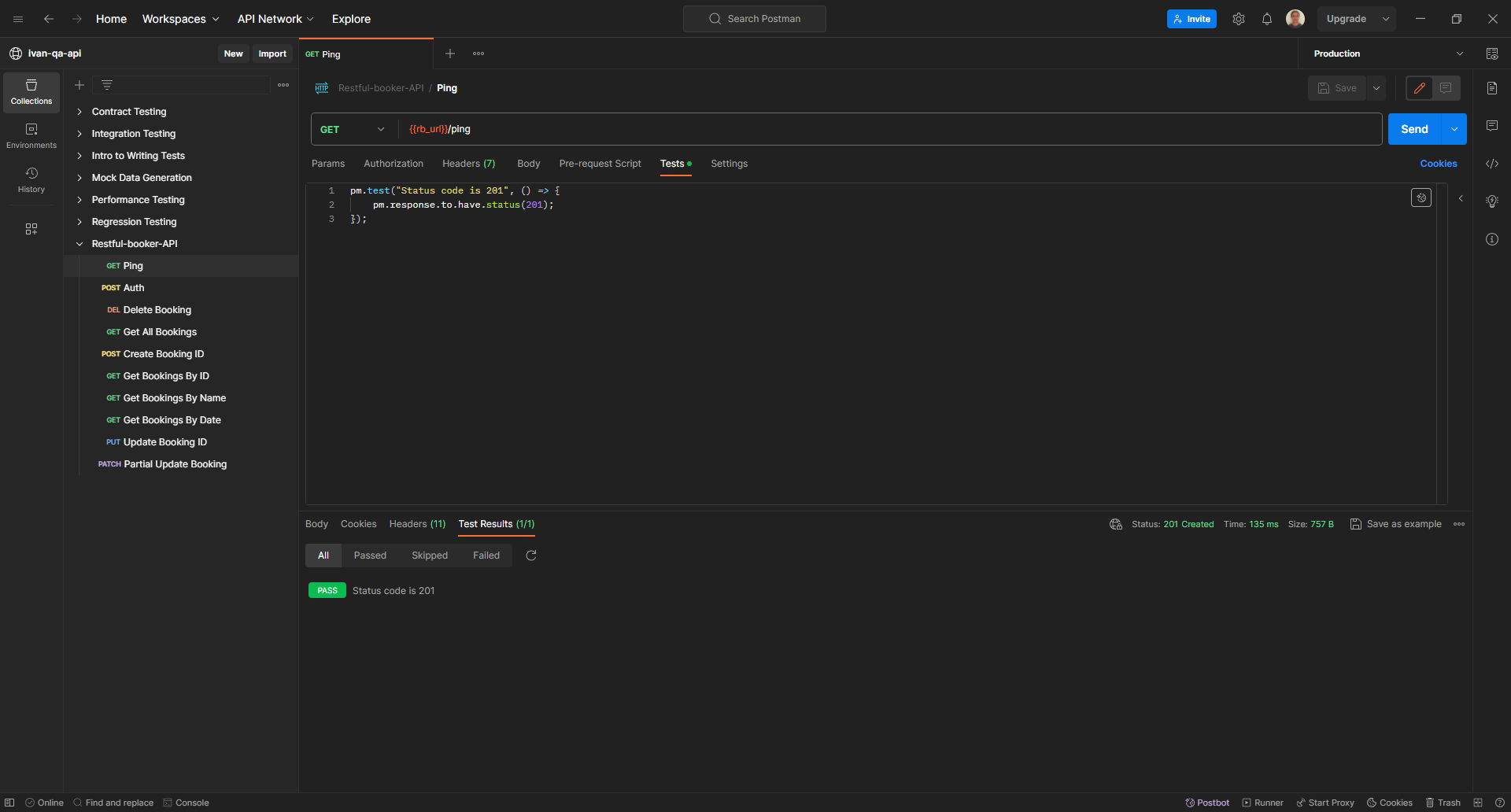Click the filter icon in collections search
Viewport: 1511px width, 812px height.
(x=107, y=85)
